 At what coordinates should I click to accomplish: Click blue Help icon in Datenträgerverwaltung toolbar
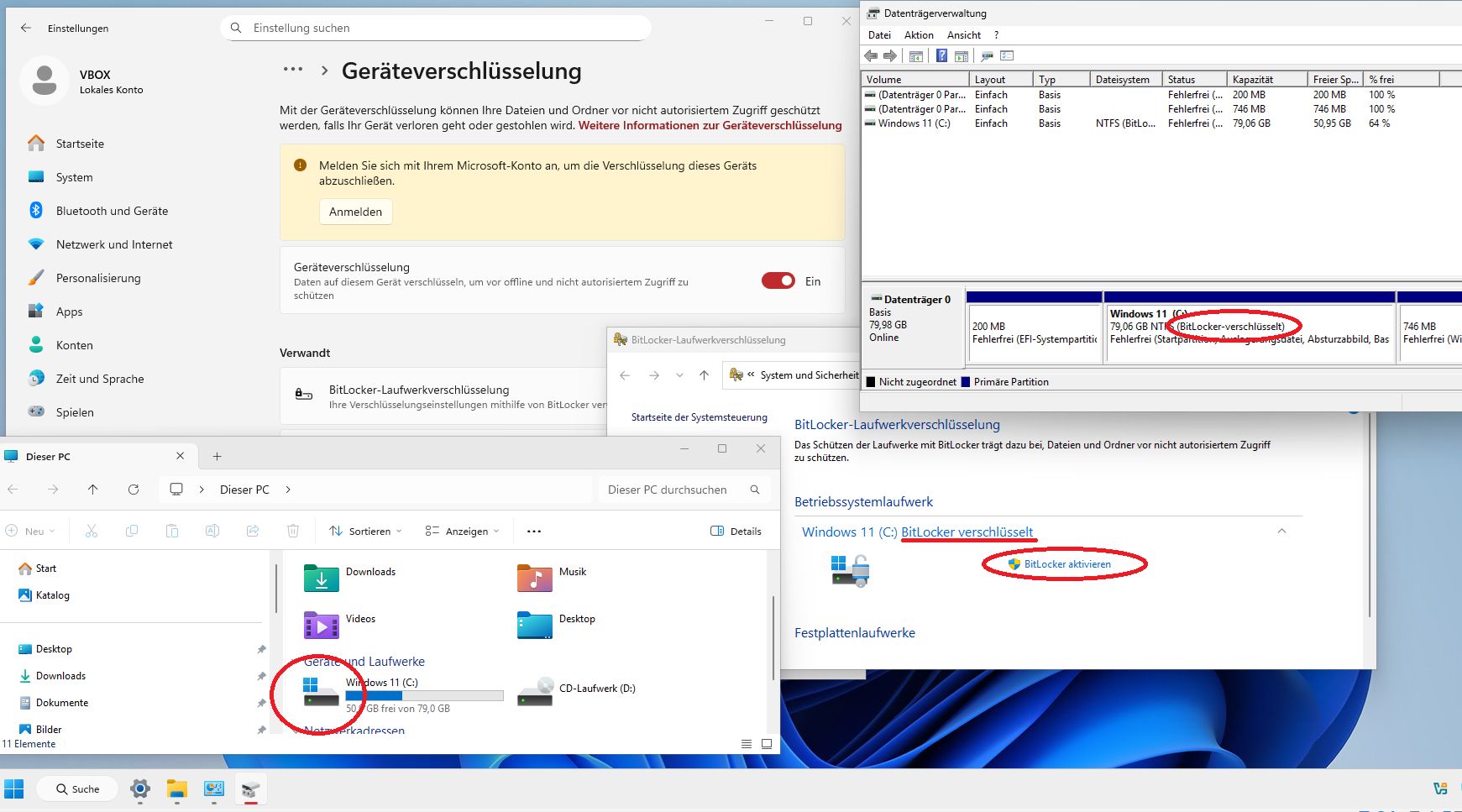(x=941, y=55)
